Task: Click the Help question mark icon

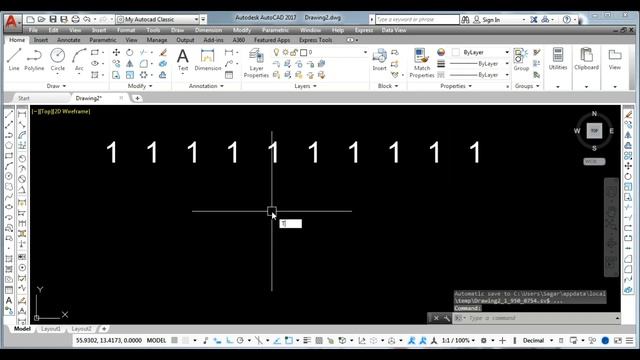Action: click(567, 19)
